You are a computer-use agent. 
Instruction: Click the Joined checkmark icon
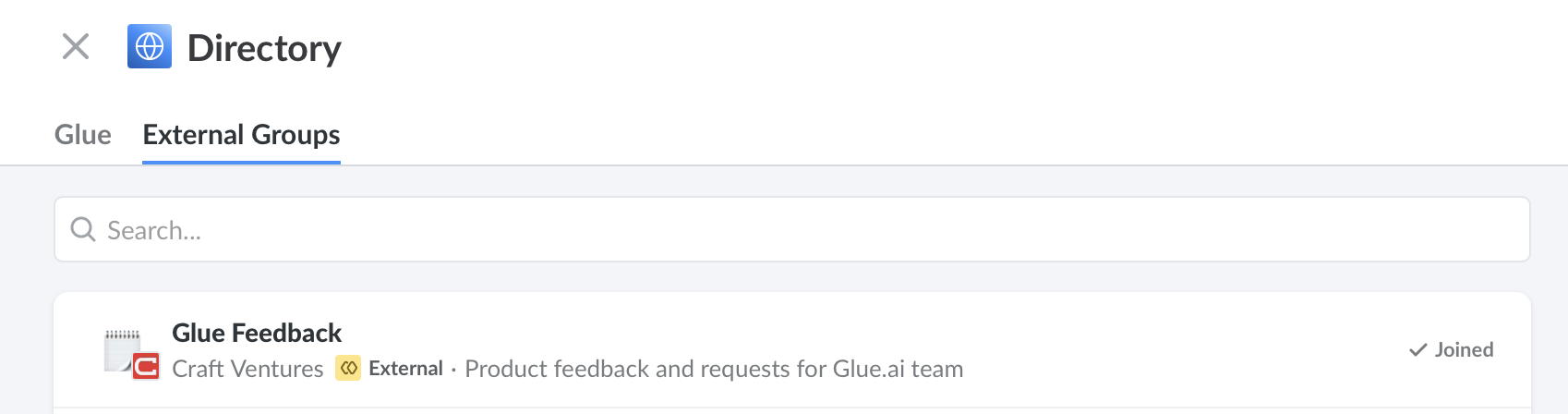1418,350
